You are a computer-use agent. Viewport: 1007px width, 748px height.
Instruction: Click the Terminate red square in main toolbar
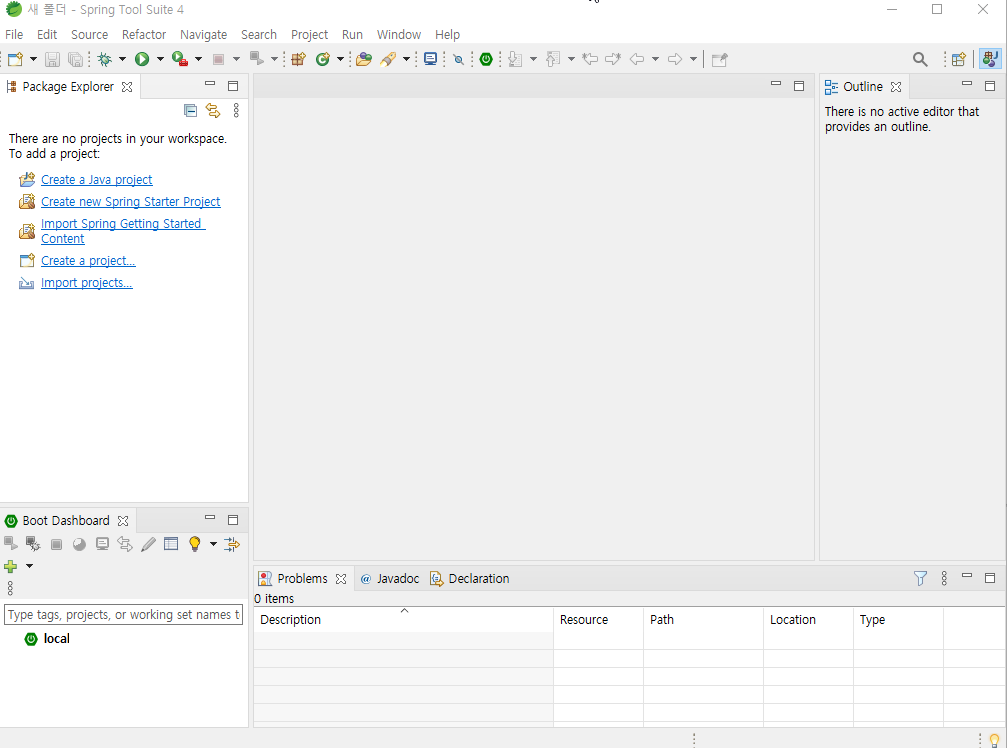218,60
